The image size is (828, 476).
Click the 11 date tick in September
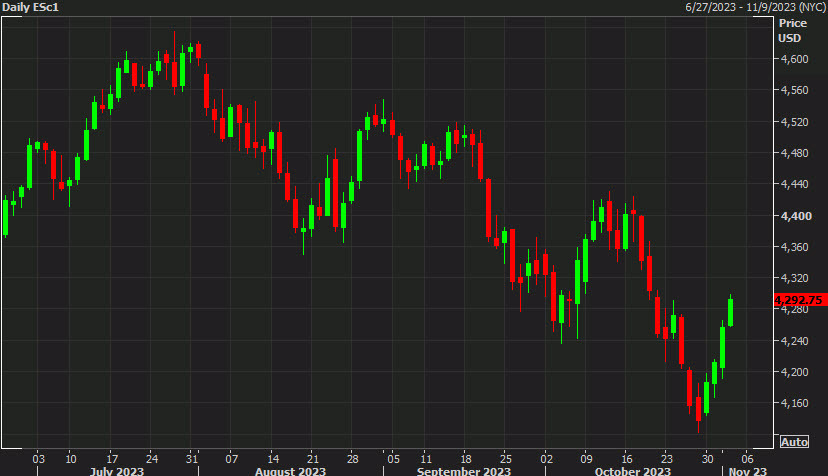pyautogui.click(x=426, y=459)
